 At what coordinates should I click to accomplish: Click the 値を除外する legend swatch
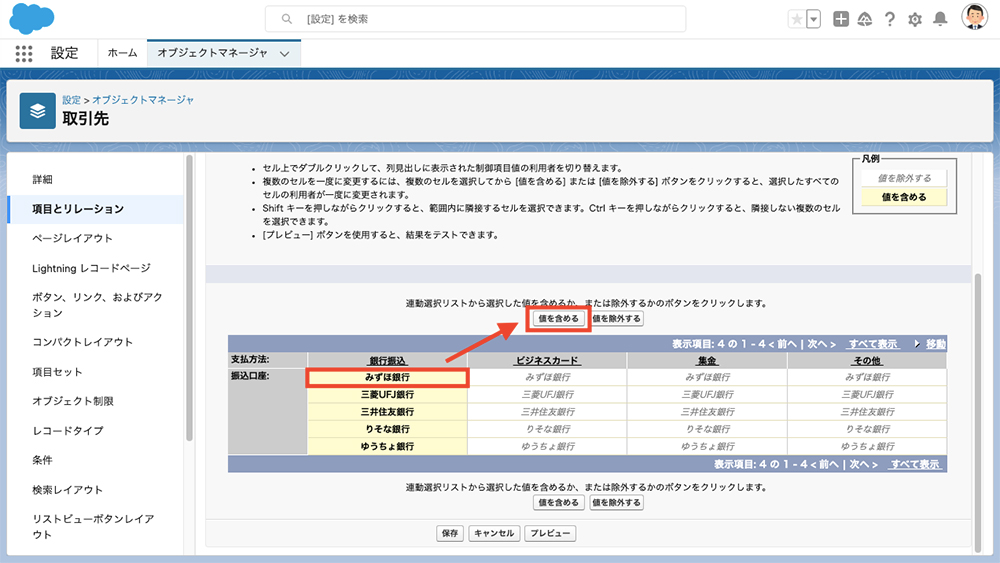[904, 178]
